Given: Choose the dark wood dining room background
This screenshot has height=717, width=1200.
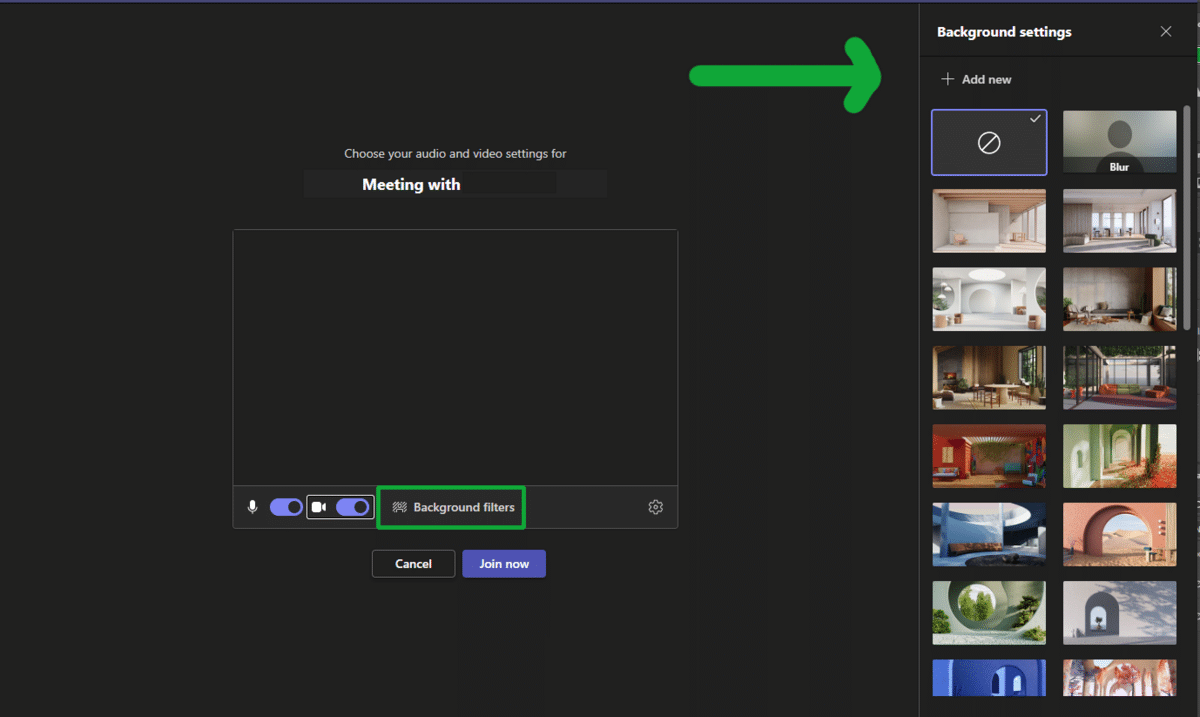Looking at the screenshot, I should click(989, 377).
